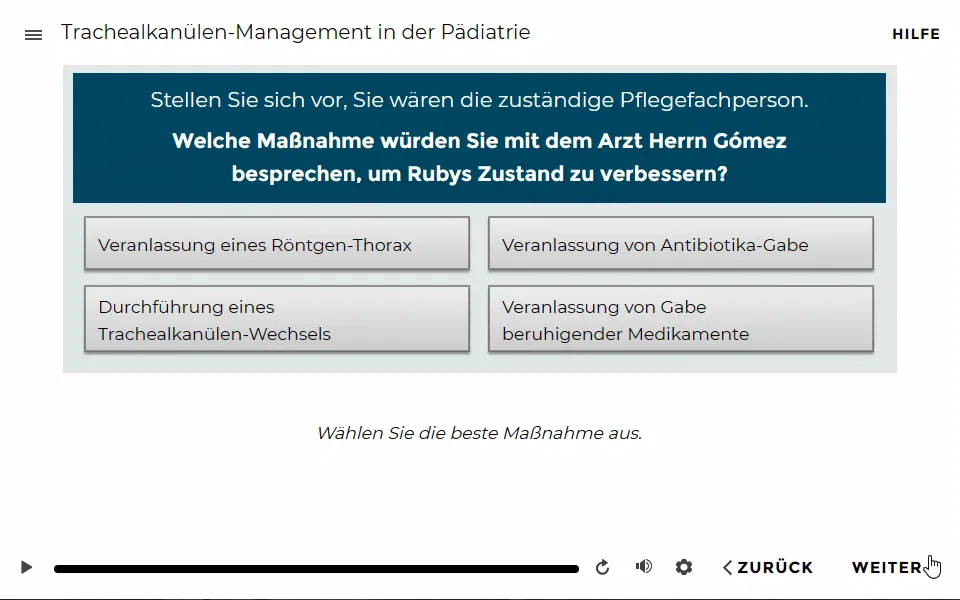Viewport: 960px width, 600px height.
Task: Click the course title 'Trachealkanülen-Management in der Pädiatrie'
Action: point(295,32)
